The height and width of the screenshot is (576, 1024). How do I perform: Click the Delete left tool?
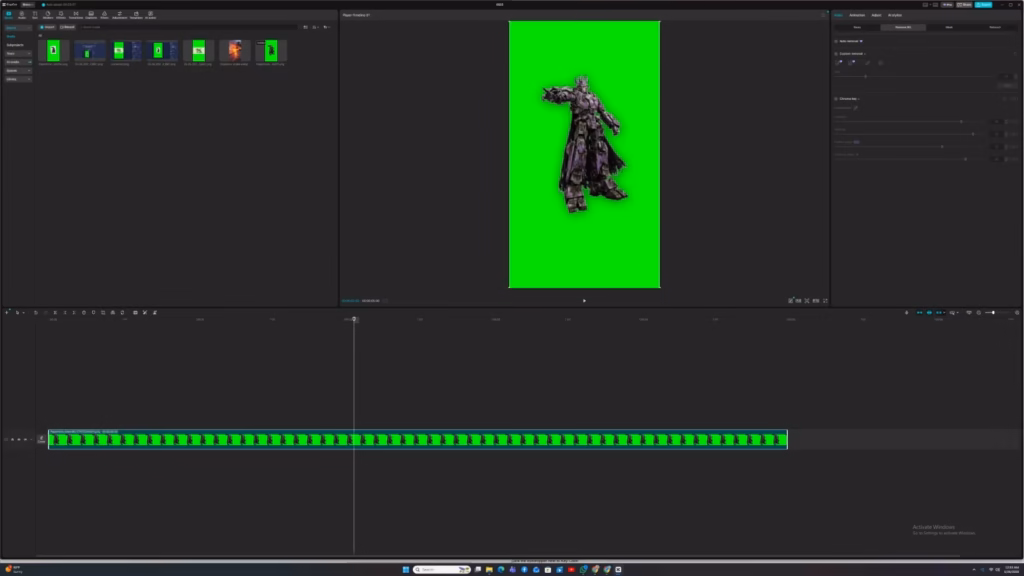point(65,313)
